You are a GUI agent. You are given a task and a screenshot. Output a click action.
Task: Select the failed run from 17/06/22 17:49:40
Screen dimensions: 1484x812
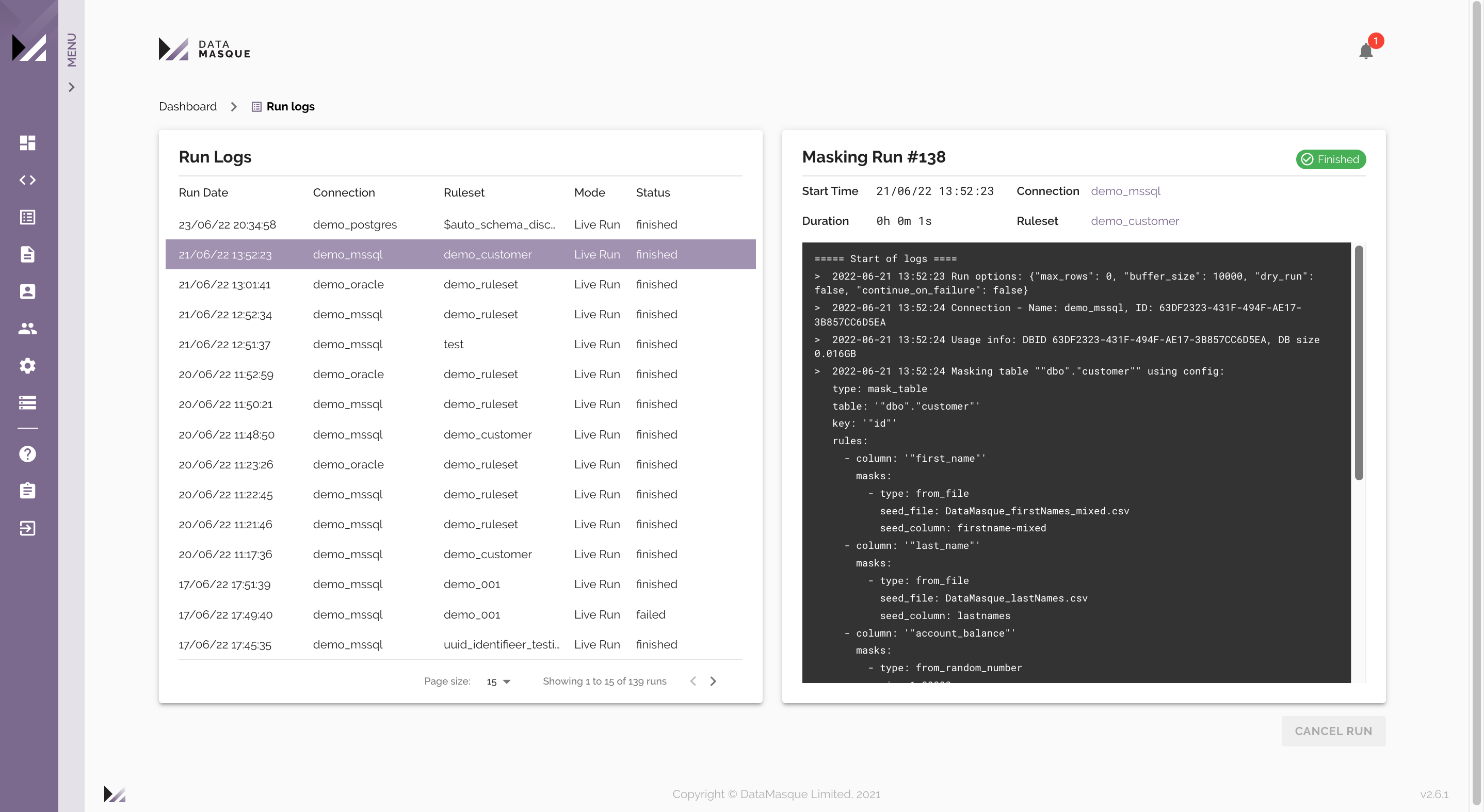[x=460, y=614]
